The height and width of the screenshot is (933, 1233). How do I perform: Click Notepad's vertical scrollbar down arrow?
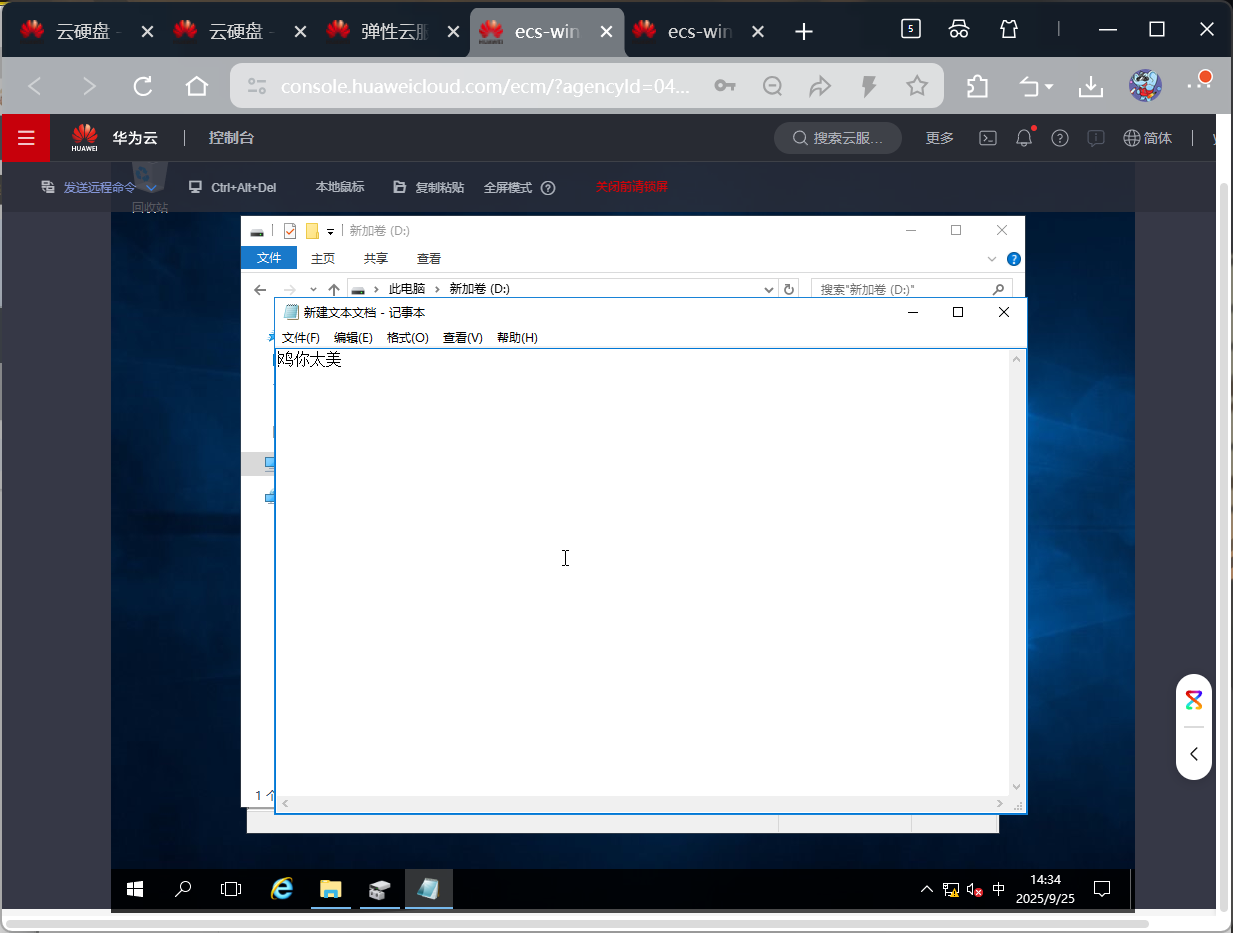1017,787
